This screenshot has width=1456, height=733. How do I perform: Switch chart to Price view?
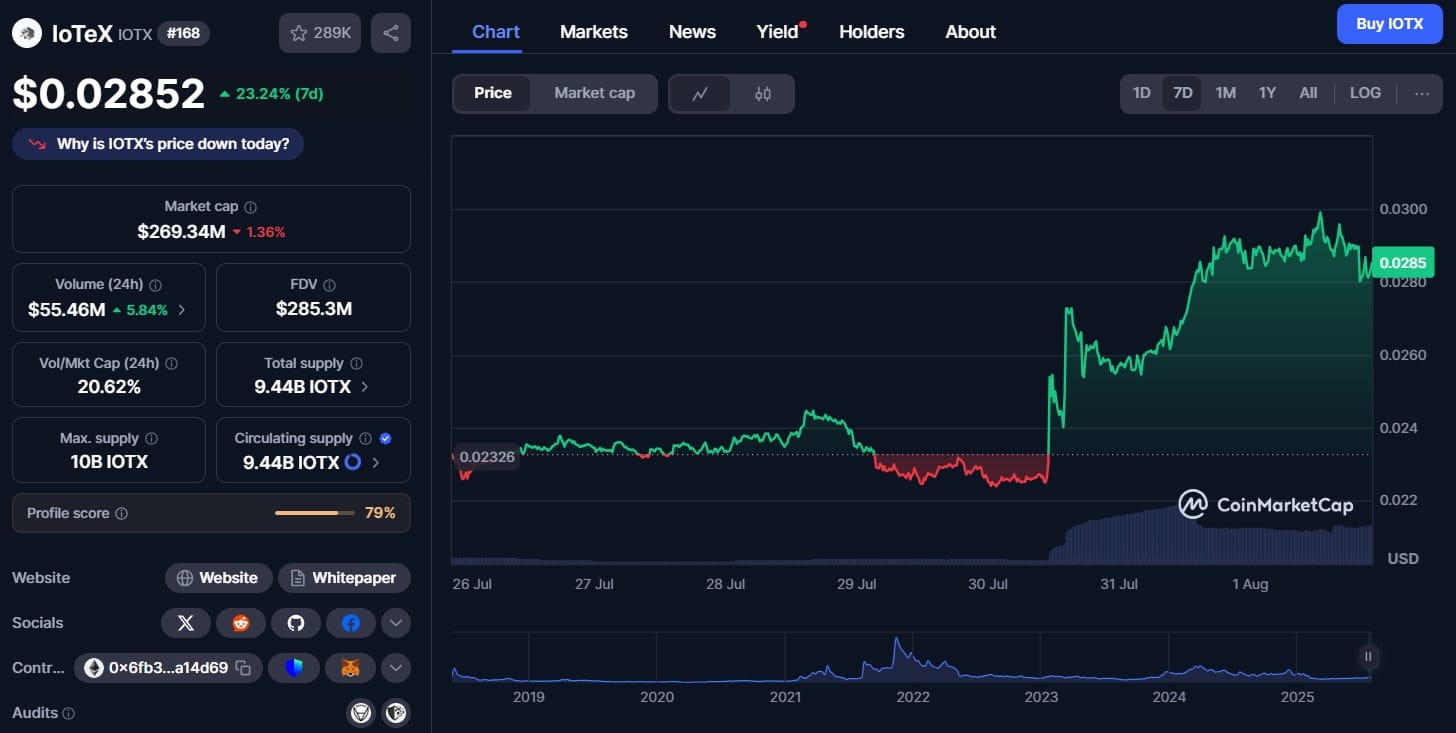(493, 93)
